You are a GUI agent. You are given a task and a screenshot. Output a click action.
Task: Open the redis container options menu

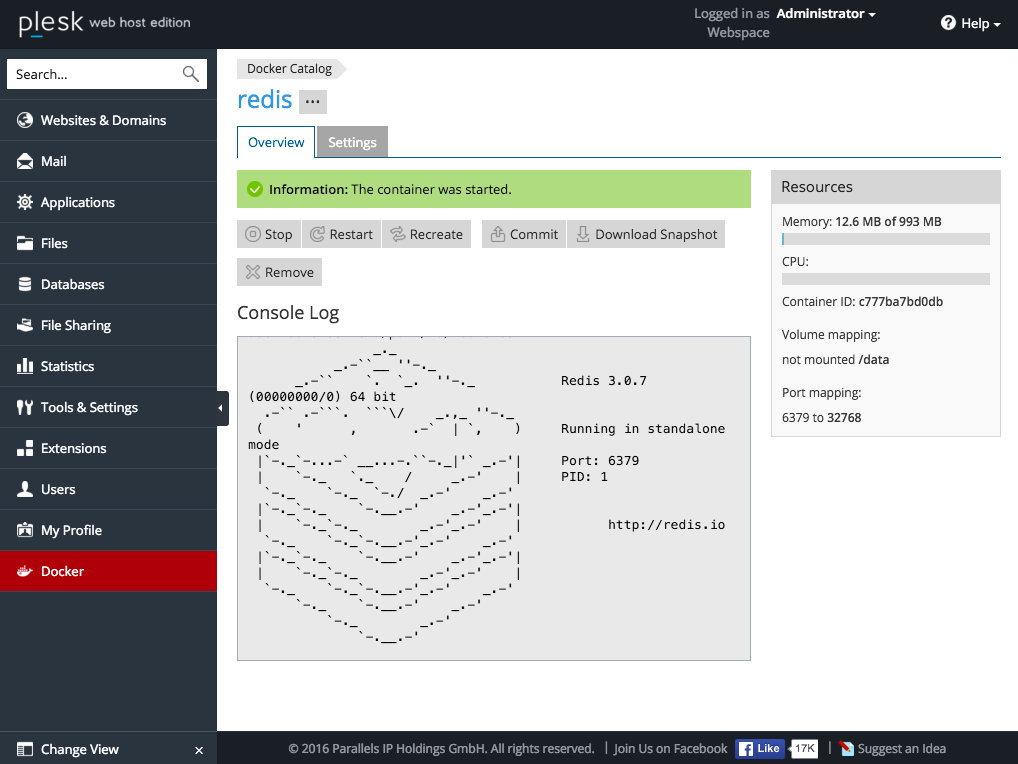point(312,101)
